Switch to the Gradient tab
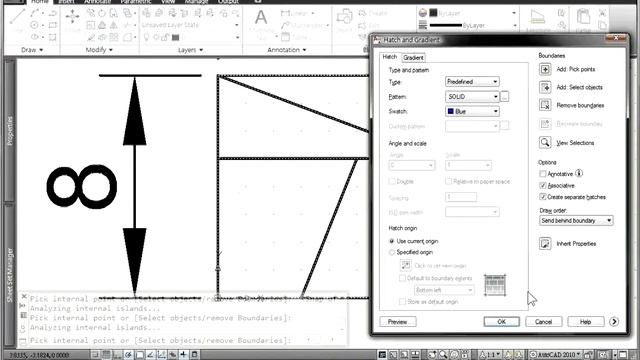This screenshot has height=360, width=640. 413,58
